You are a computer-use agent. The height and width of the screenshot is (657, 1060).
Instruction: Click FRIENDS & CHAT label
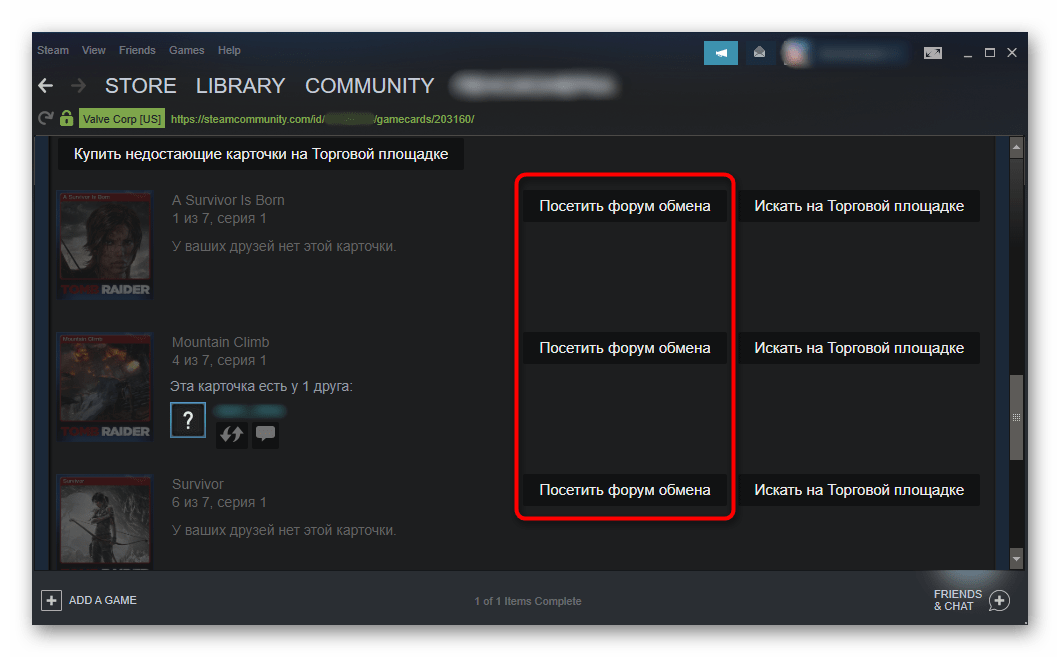coord(958,600)
